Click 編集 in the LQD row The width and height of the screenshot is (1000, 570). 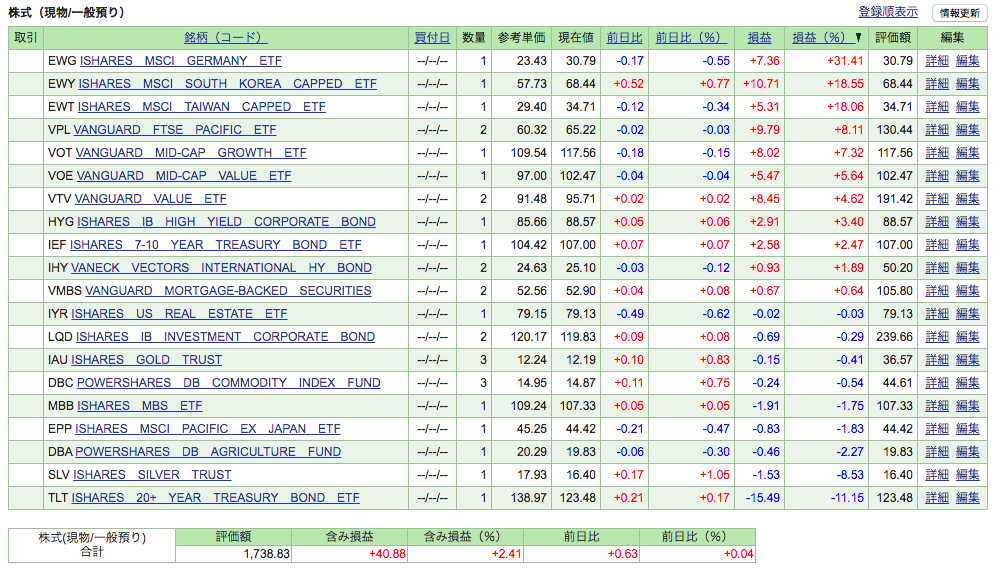[967, 336]
